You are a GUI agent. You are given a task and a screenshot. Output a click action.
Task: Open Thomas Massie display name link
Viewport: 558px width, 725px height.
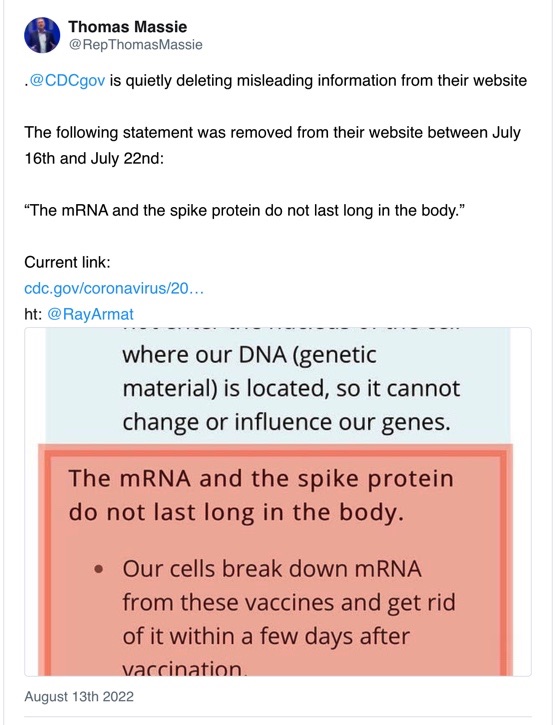128,26
